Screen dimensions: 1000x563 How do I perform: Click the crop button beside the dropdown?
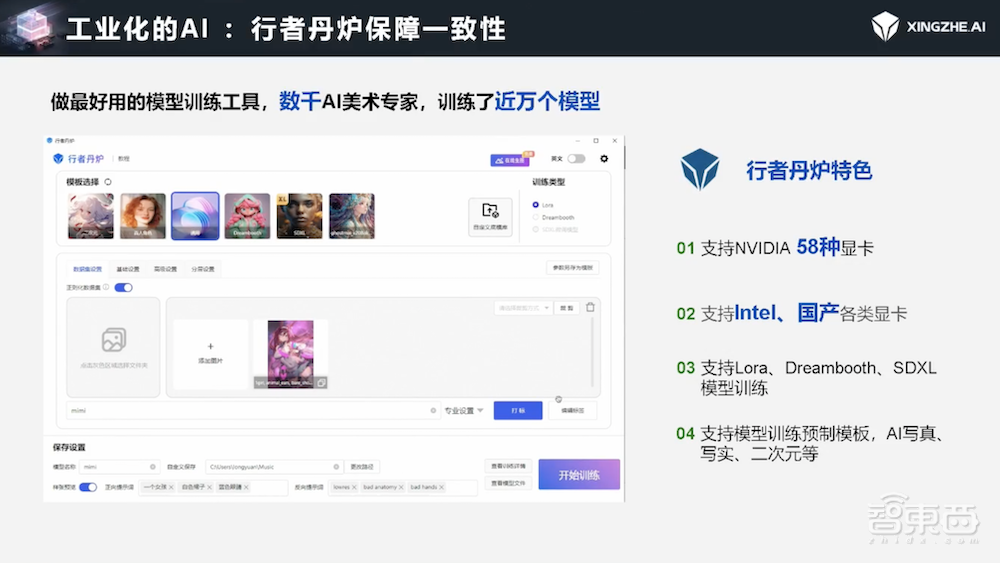tap(566, 308)
